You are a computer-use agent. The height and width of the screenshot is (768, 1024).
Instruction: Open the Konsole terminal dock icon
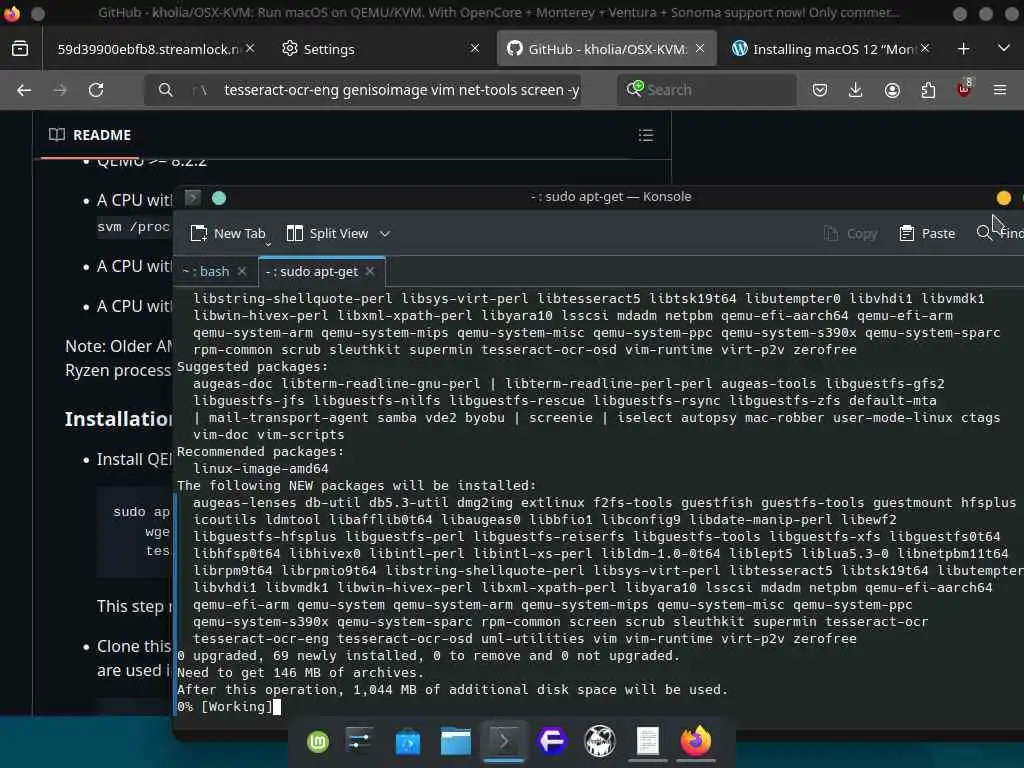504,741
